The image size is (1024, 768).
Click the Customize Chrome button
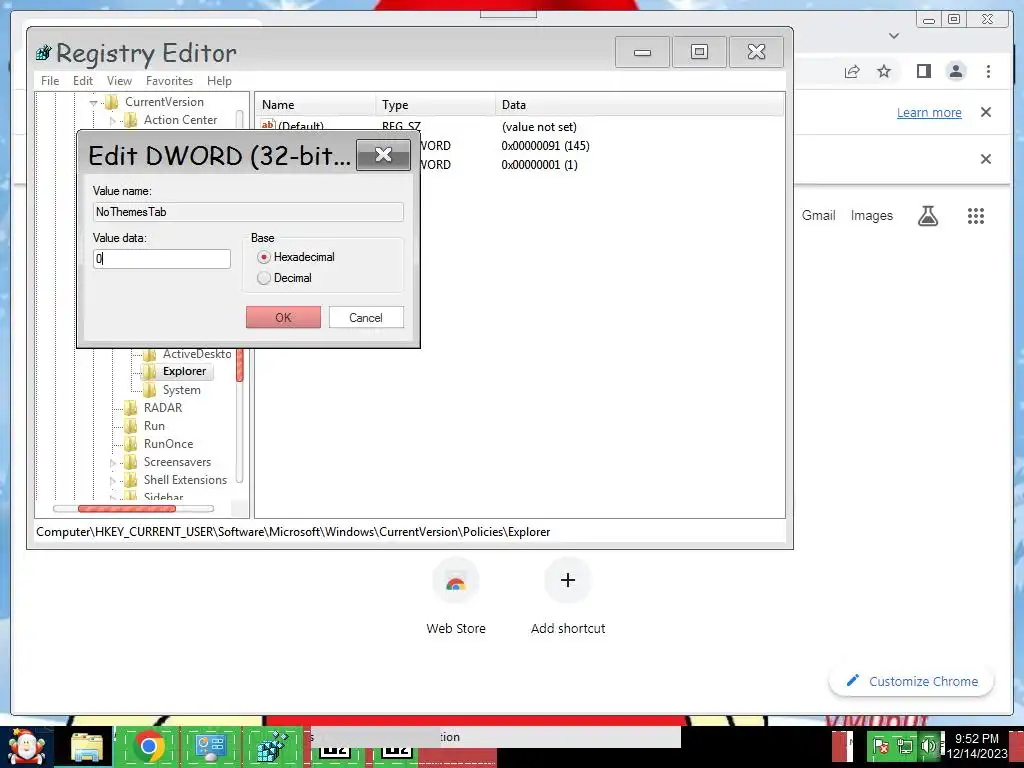(x=912, y=681)
